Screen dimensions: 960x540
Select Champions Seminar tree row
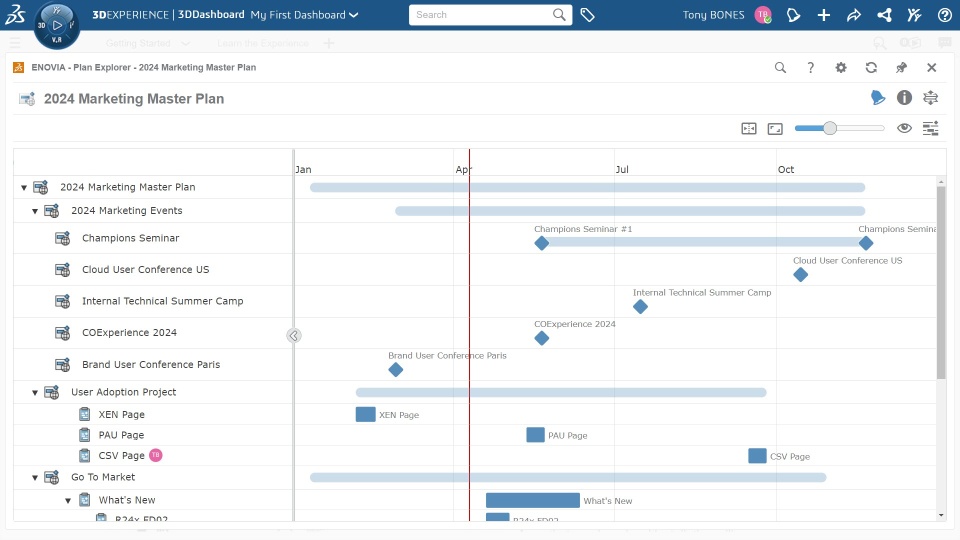pyautogui.click(x=153, y=238)
